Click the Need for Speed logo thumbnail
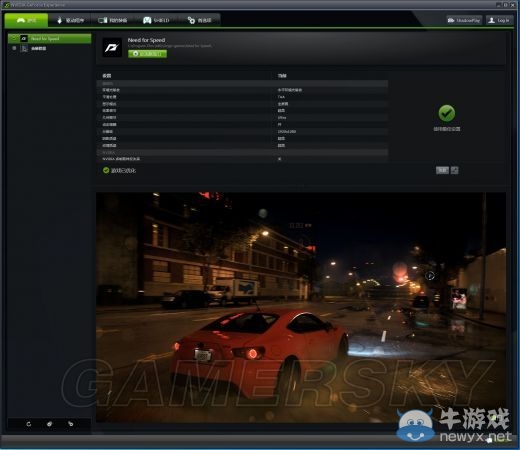 [112, 48]
